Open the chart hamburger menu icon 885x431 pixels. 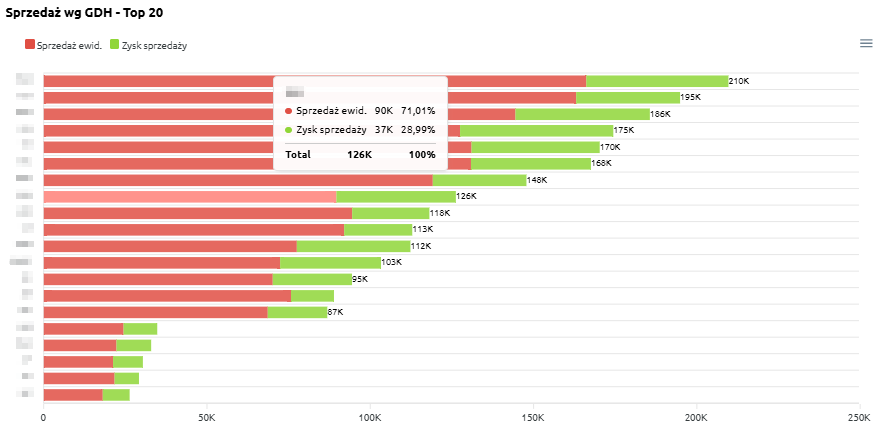pyautogui.click(x=866, y=42)
